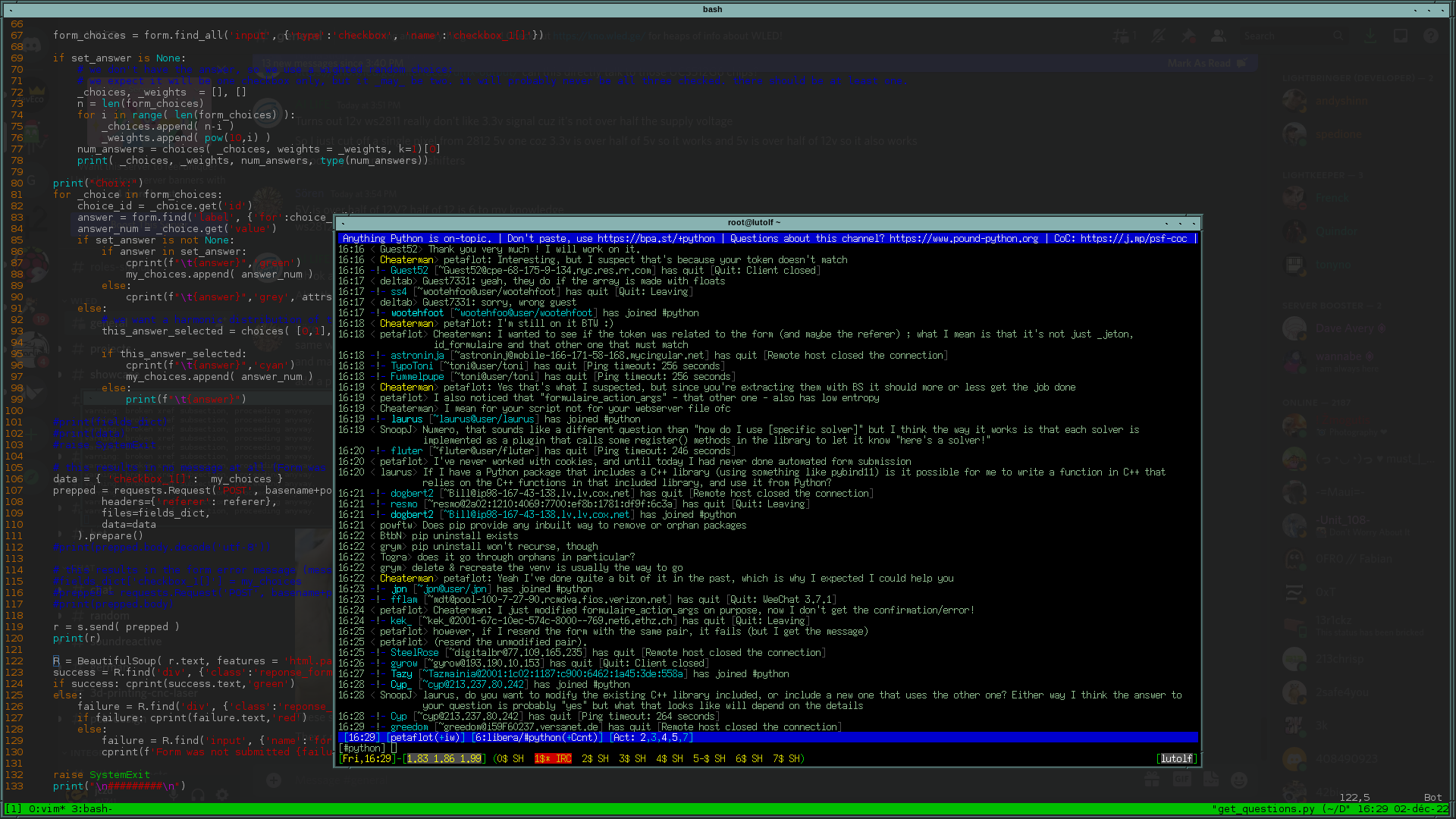Viewport: 1456px width, 819px height.
Task: Click the Mark As Read button
Action: tap(1207, 63)
